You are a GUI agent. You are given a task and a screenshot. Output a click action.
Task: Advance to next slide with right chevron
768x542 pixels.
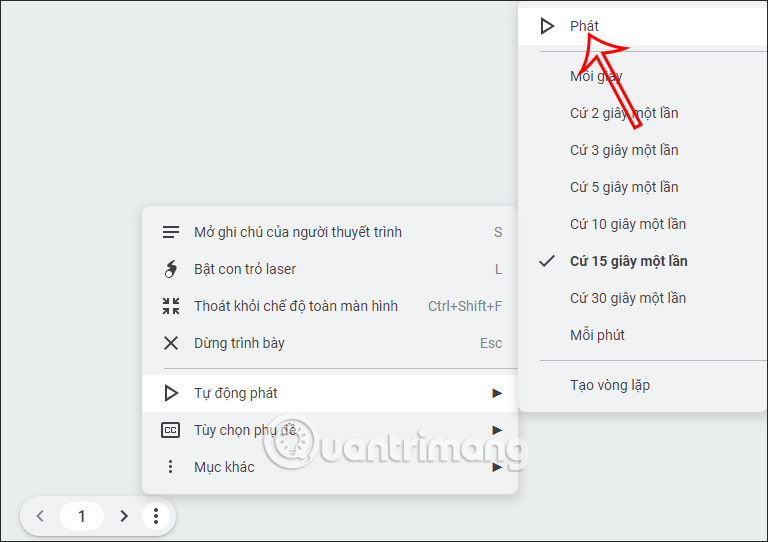pos(124,516)
